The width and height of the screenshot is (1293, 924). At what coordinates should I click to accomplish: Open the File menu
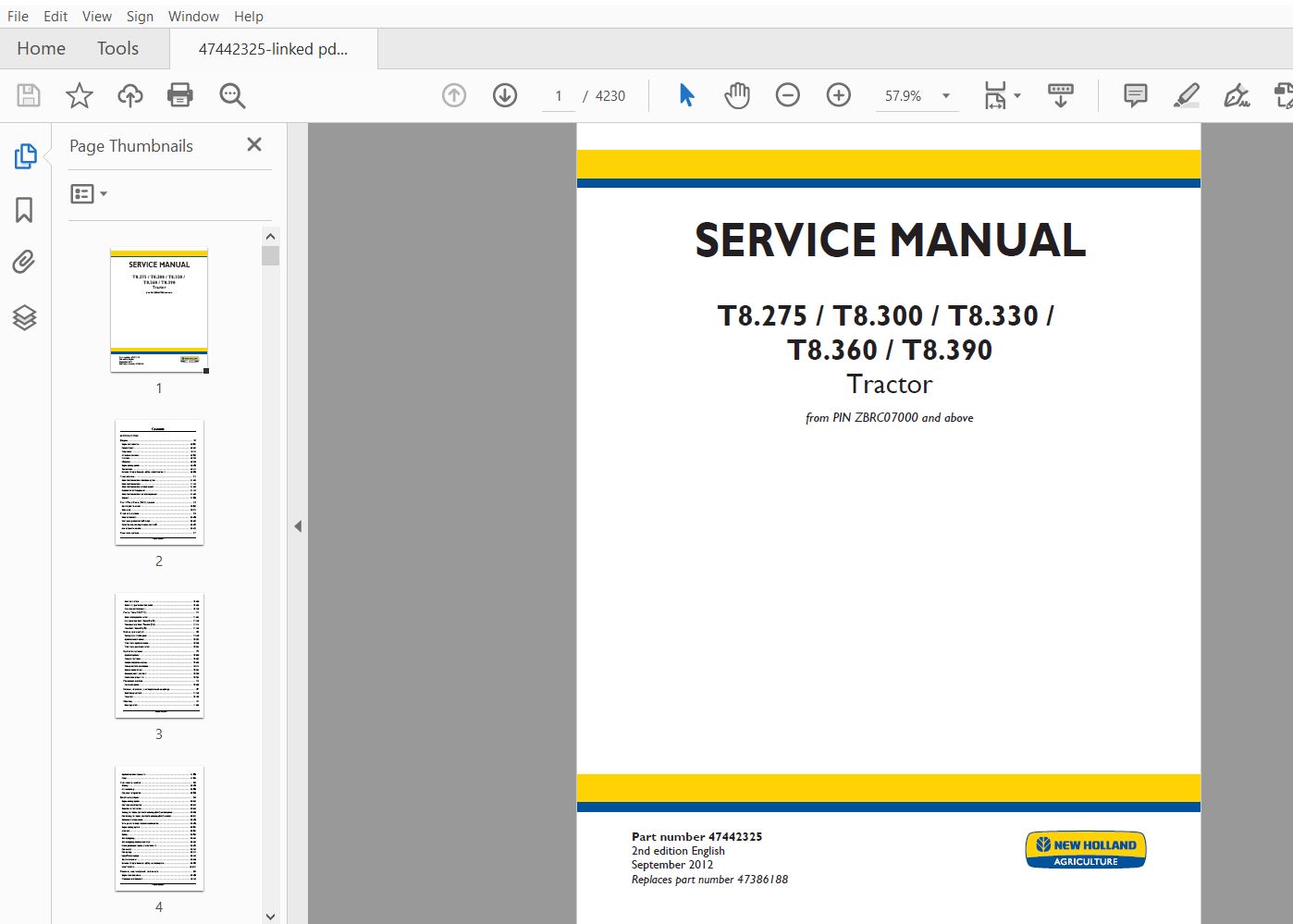tap(18, 16)
